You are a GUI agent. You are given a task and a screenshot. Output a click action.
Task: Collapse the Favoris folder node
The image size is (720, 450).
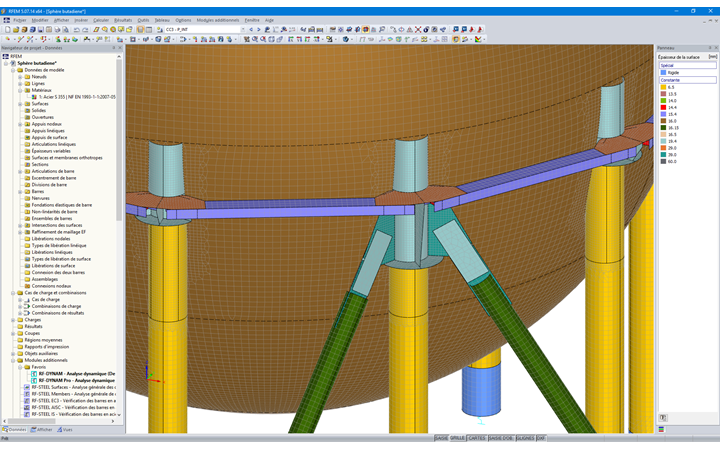20,367
